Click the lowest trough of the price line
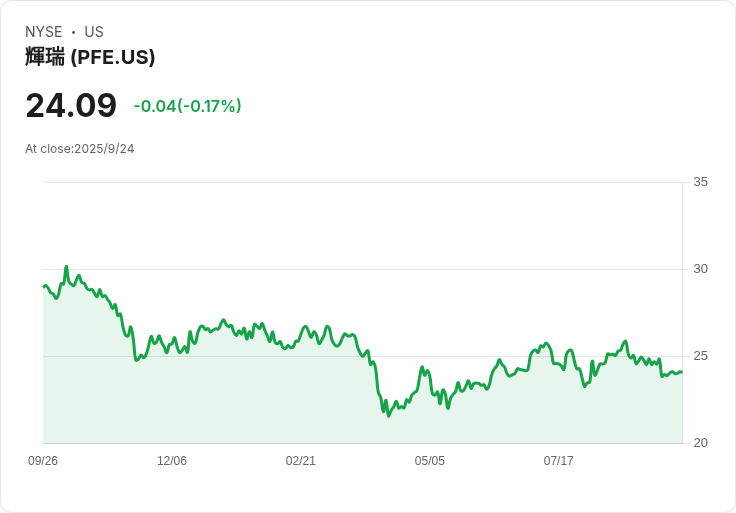Viewport: 736px width, 513px height. click(388, 415)
